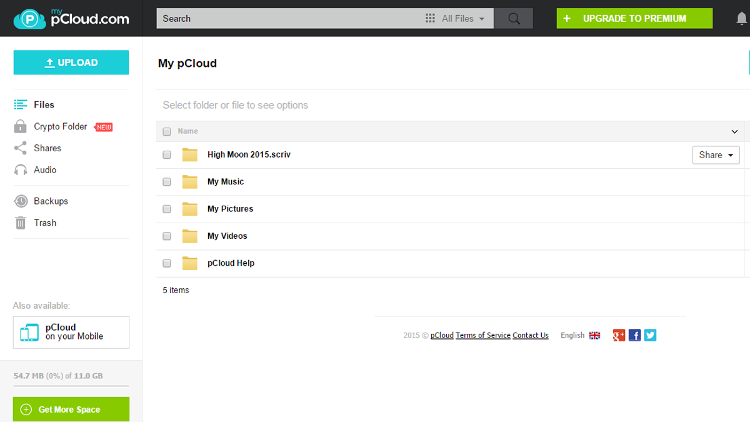Open the notifications bell

[741, 18]
